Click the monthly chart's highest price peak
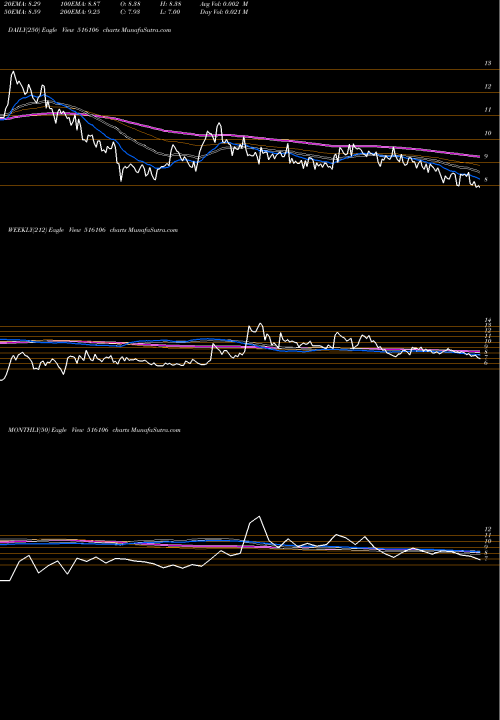This screenshot has height=720, width=500. pos(259,517)
